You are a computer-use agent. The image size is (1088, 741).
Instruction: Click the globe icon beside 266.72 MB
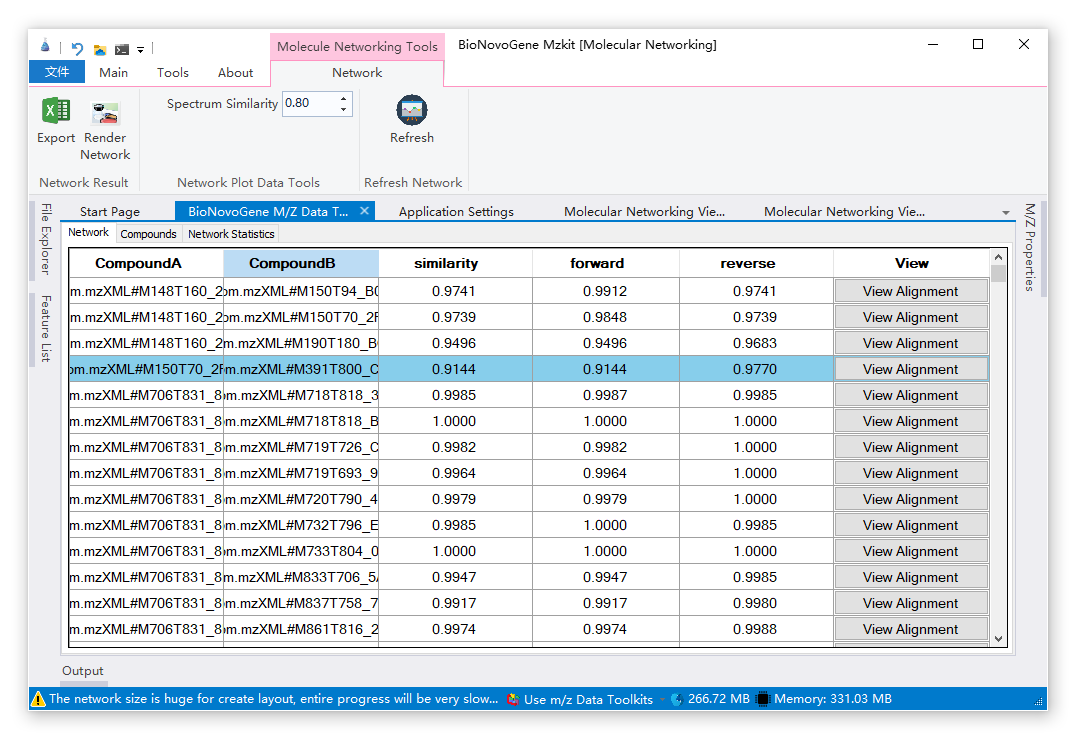tap(677, 699)
